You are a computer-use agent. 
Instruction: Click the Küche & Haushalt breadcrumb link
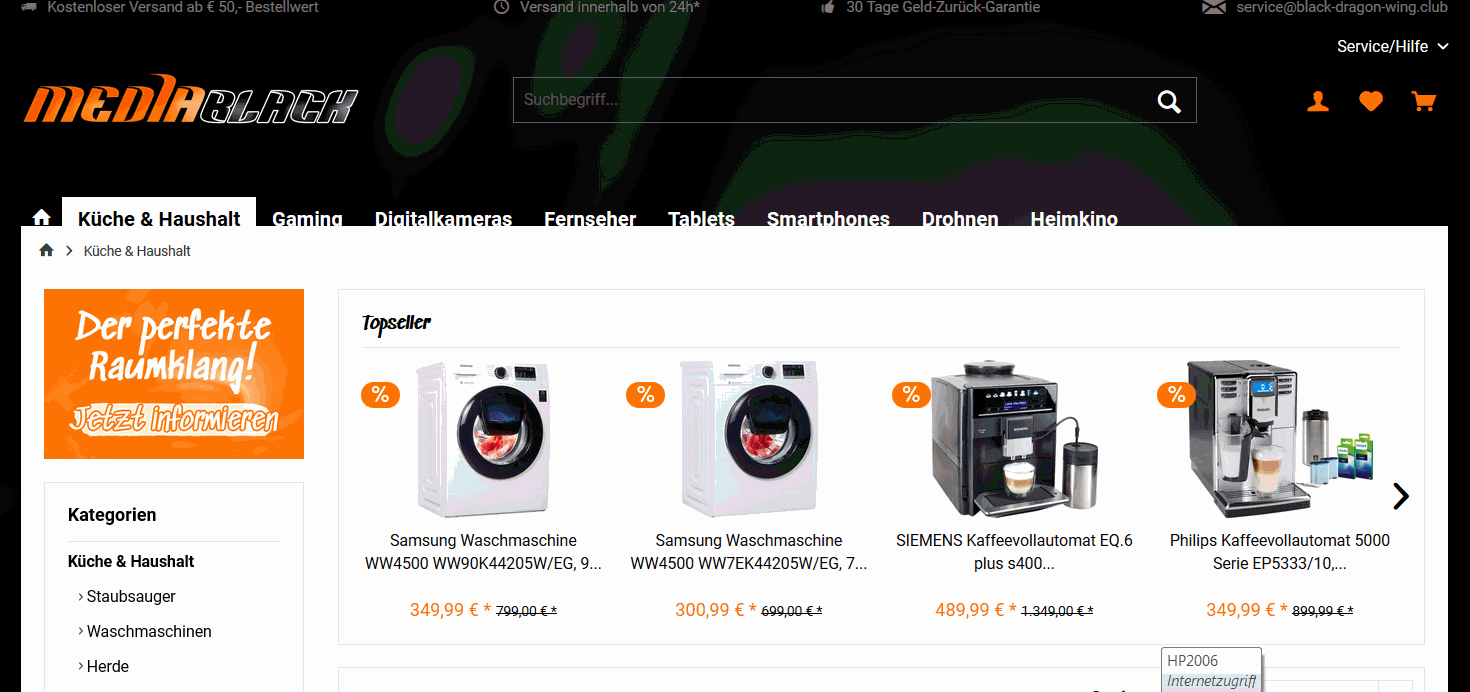click(x=137, y=251)
